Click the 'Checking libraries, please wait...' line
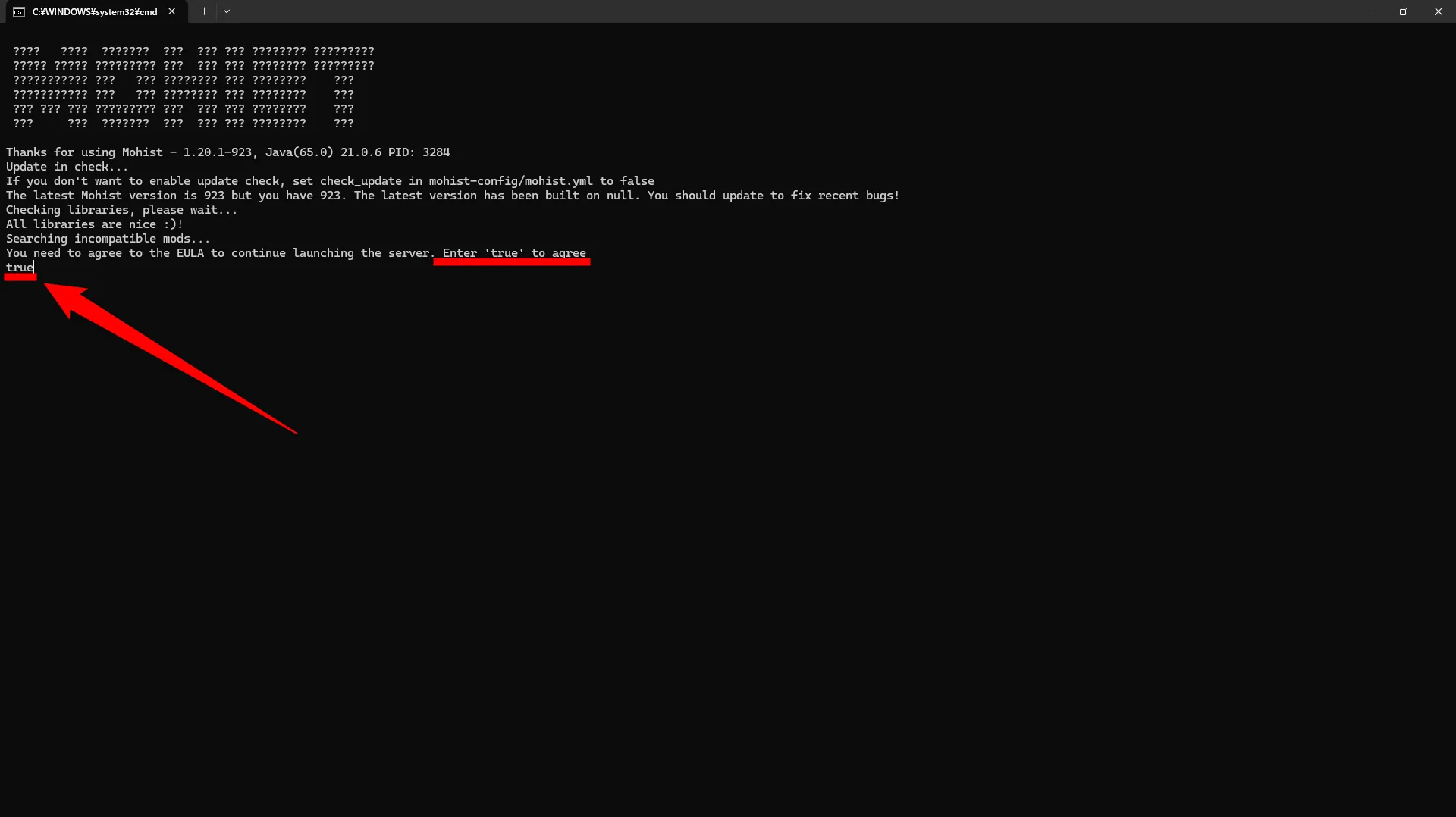This screenshot has width=1456, height=817. tap(122, 210)
